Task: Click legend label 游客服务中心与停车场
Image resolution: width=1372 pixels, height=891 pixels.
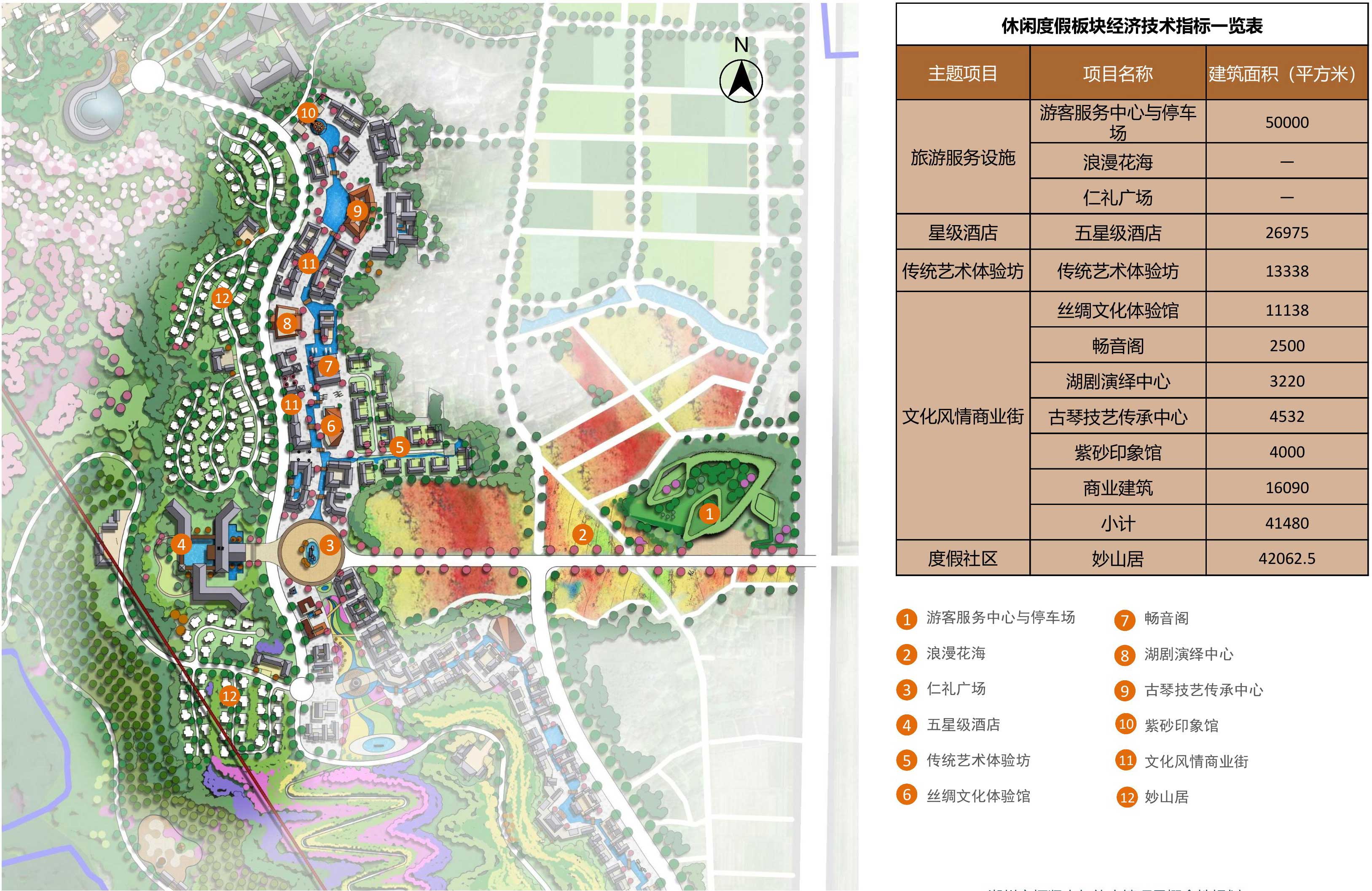Action: pos(1000,618)
